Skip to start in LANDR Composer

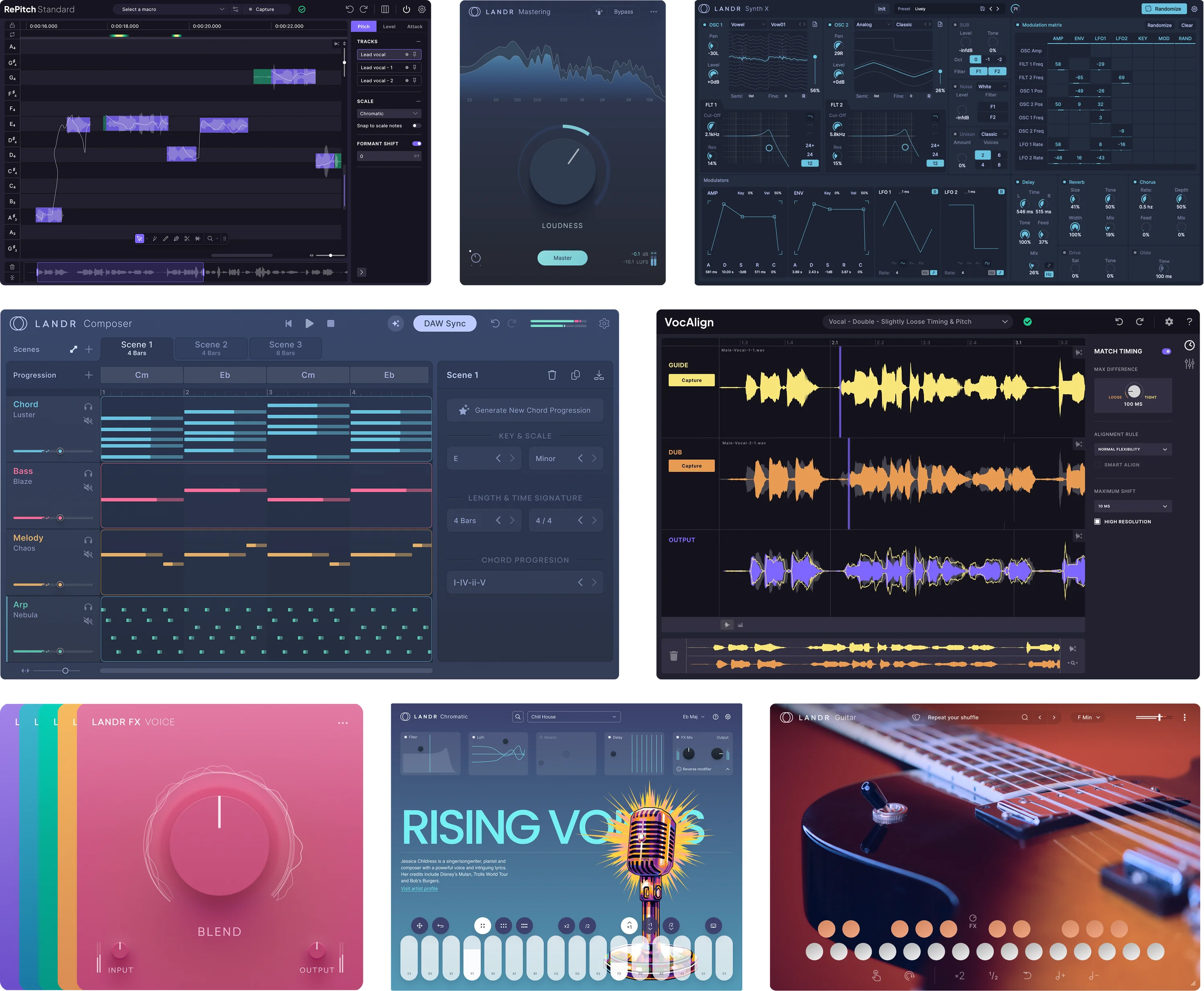[288, 324]
